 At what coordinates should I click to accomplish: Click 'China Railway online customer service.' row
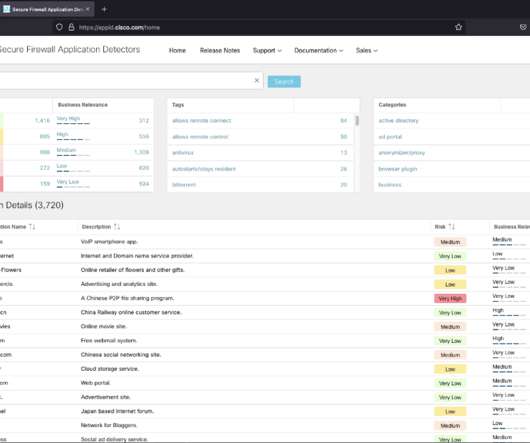pos(131,313)
